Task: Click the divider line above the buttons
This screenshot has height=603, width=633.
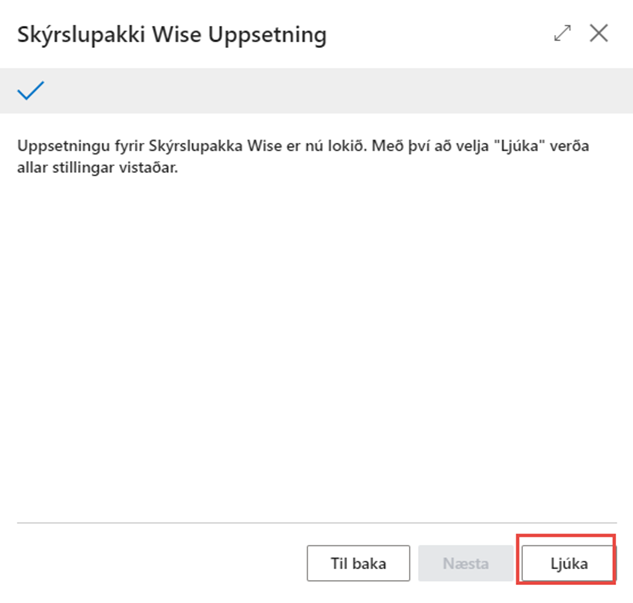Action: [316, 523]
